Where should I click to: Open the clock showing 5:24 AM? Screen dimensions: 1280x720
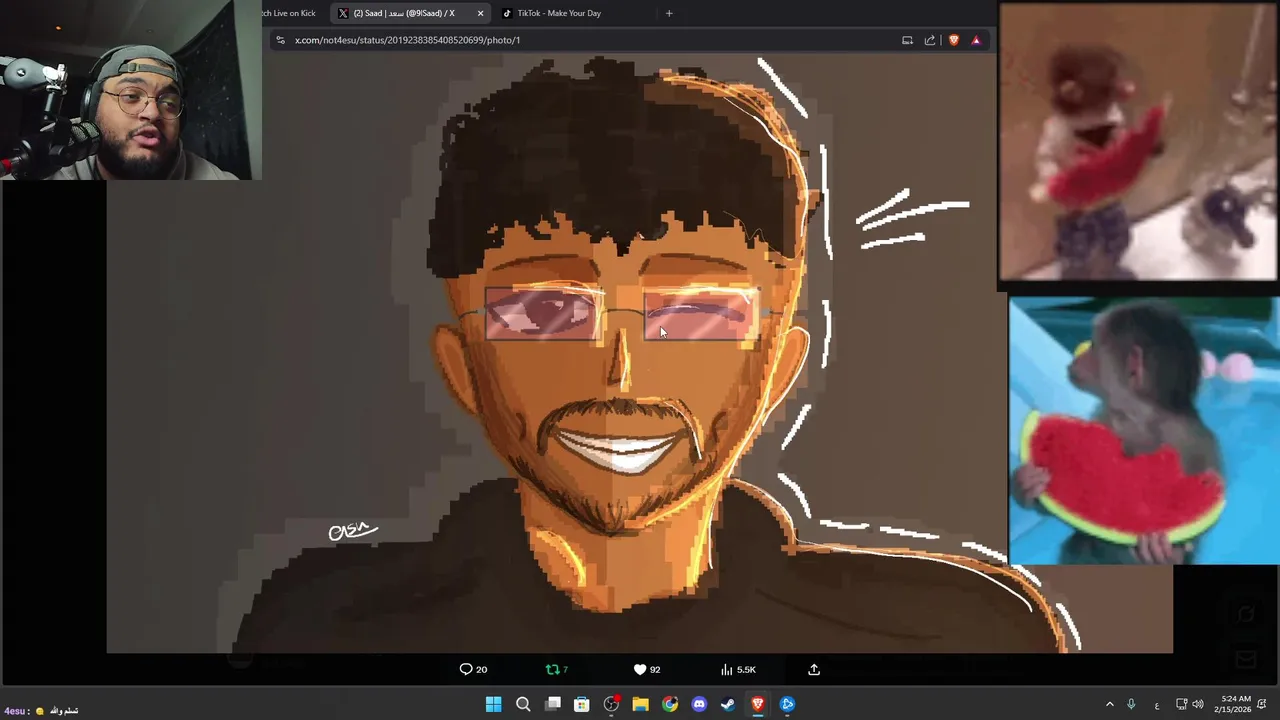tap(1235, 704)
